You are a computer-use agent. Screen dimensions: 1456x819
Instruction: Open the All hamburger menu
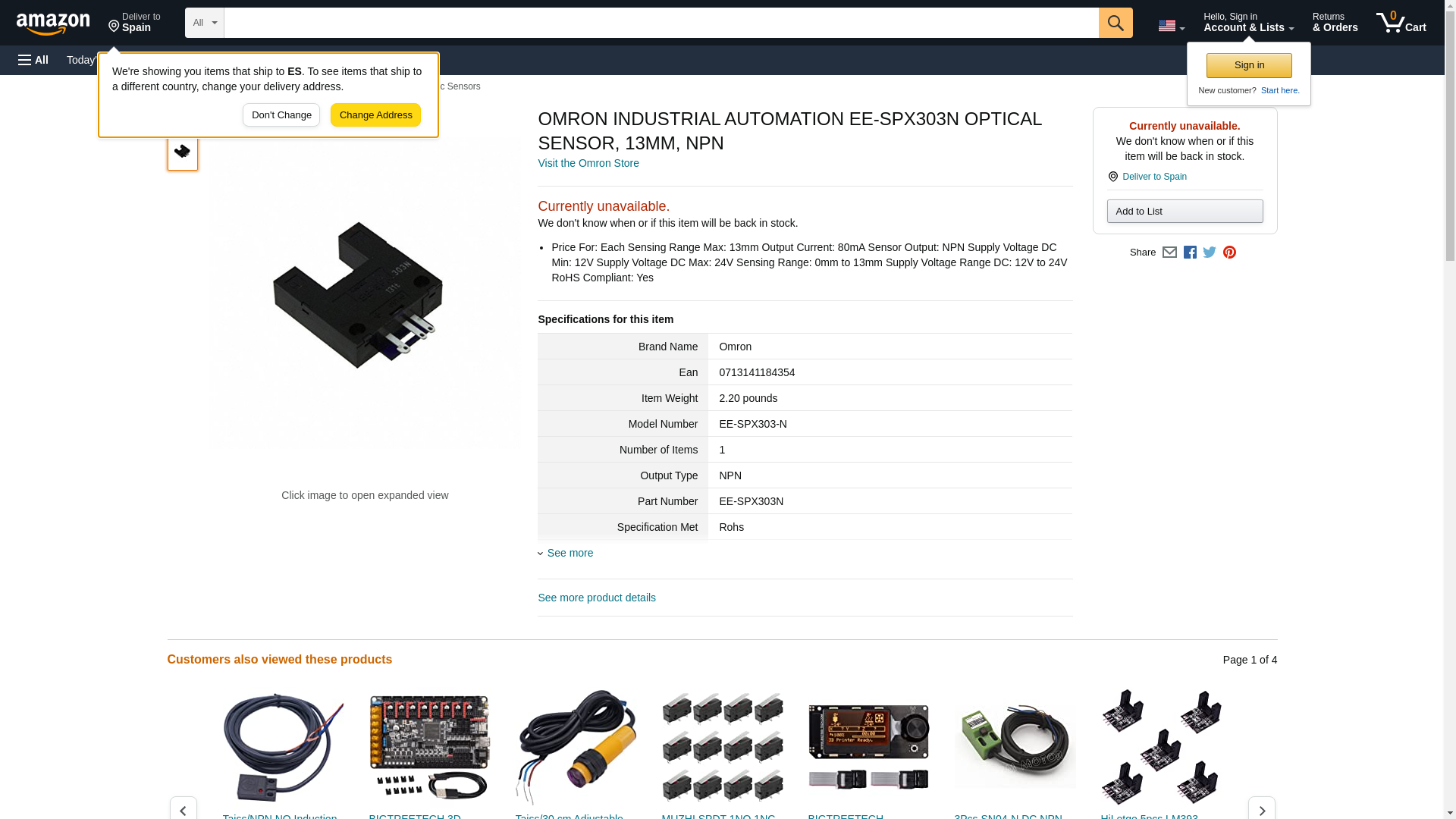point(33,60)
